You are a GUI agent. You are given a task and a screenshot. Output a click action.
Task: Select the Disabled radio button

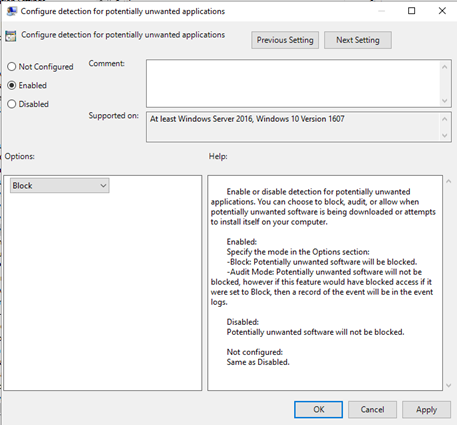pyautogui.click(x=12, y=104)
